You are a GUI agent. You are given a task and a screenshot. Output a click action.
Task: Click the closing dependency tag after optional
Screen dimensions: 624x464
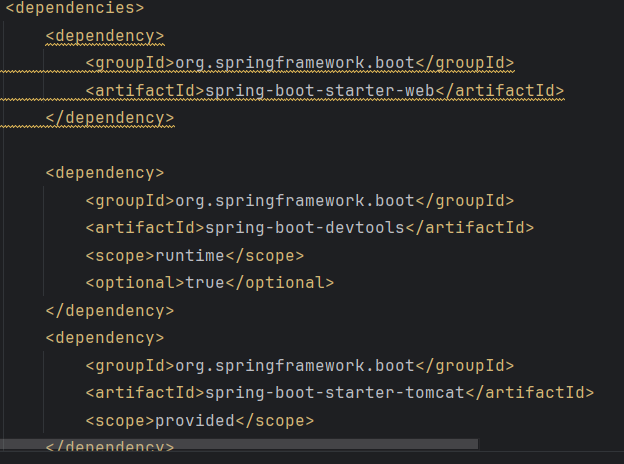pyautogui.click(x=110, y=311)
